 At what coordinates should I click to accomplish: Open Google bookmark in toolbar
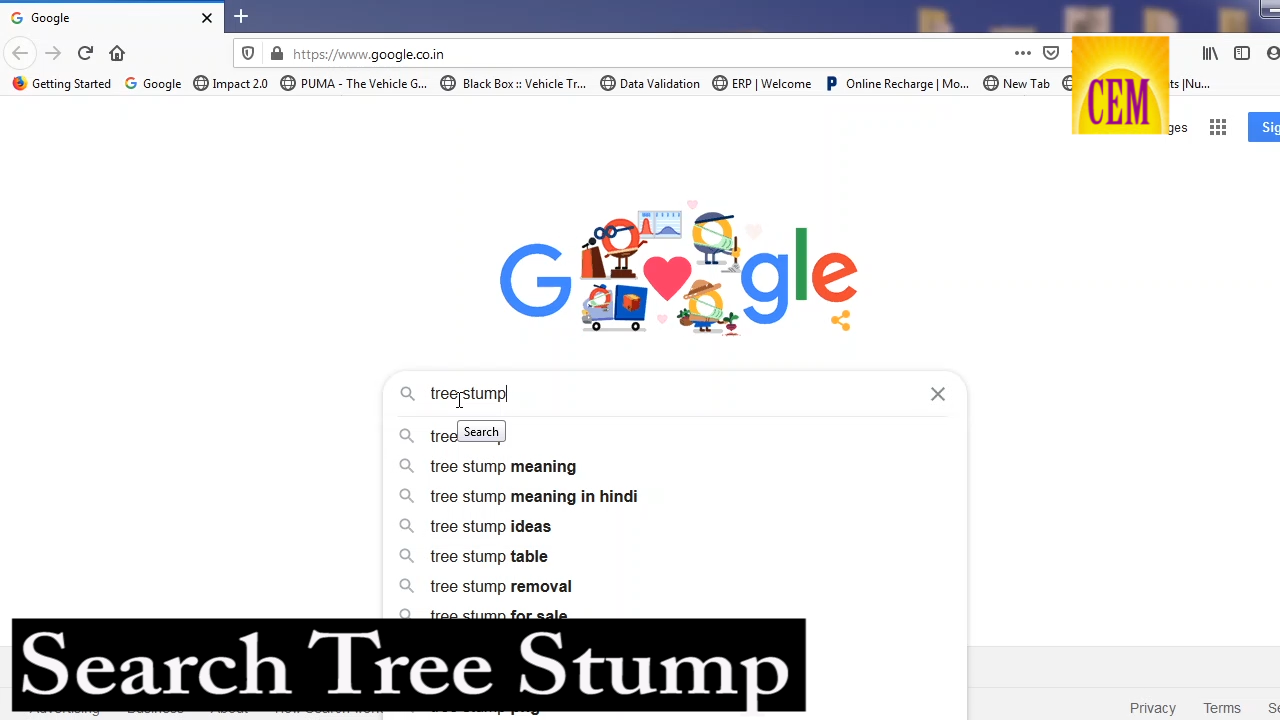click(153, 84)
